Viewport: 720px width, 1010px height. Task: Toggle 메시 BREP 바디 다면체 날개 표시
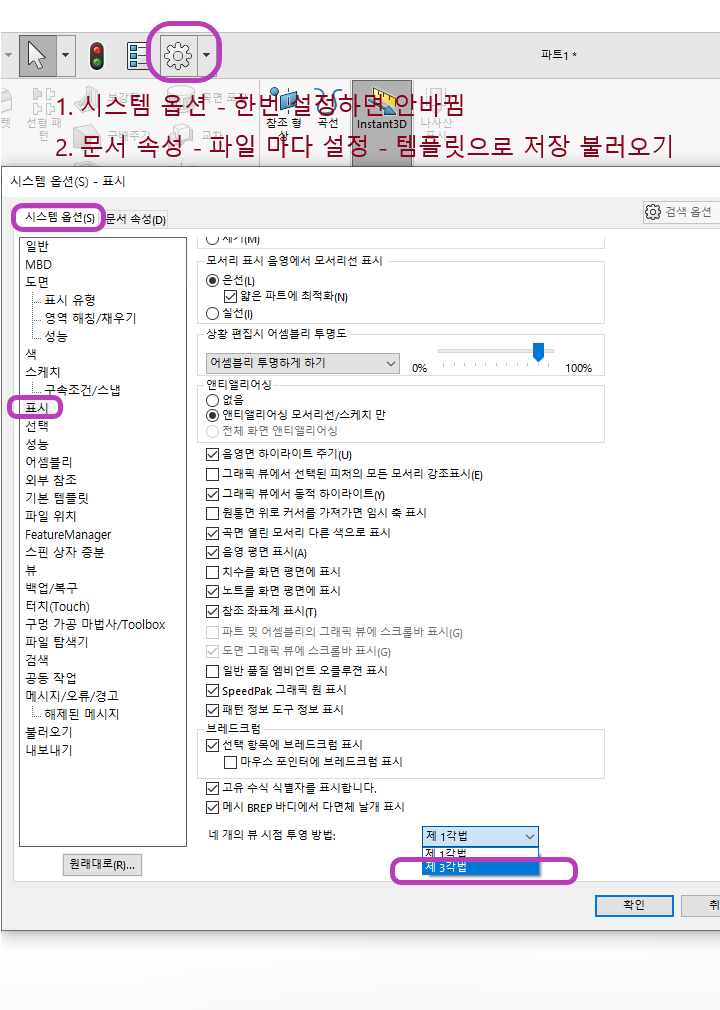(213, 807)
